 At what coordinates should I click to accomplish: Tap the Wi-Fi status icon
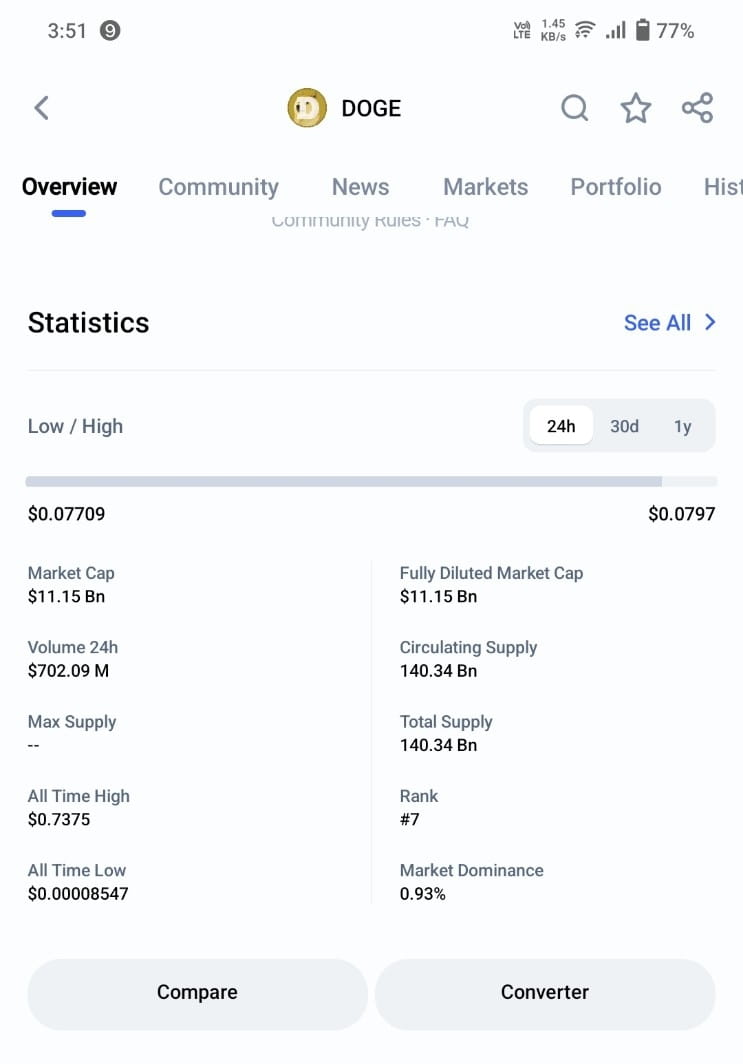click(x=585, y=31)
